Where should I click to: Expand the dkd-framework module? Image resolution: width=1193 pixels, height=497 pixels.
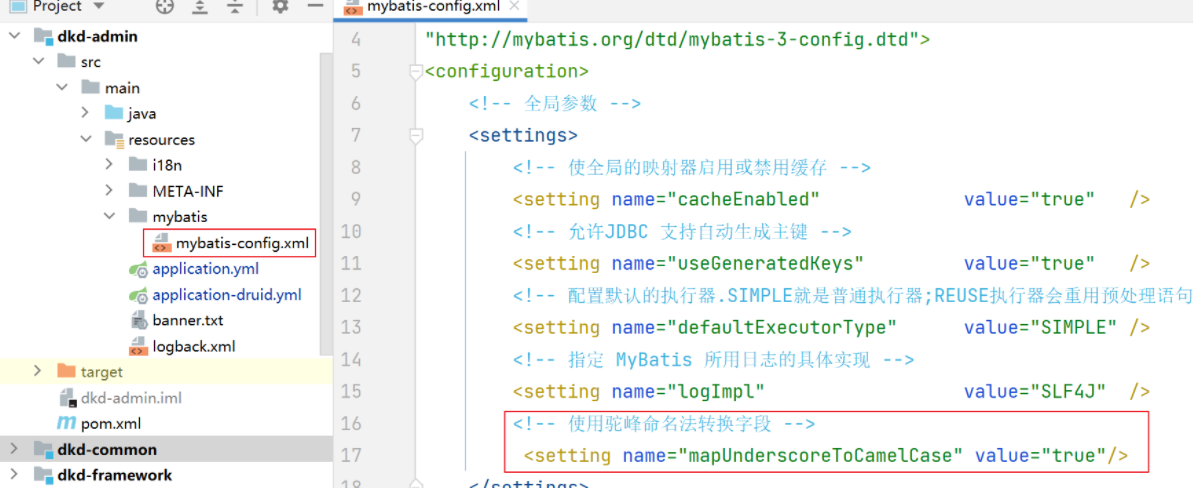[15, 475]
